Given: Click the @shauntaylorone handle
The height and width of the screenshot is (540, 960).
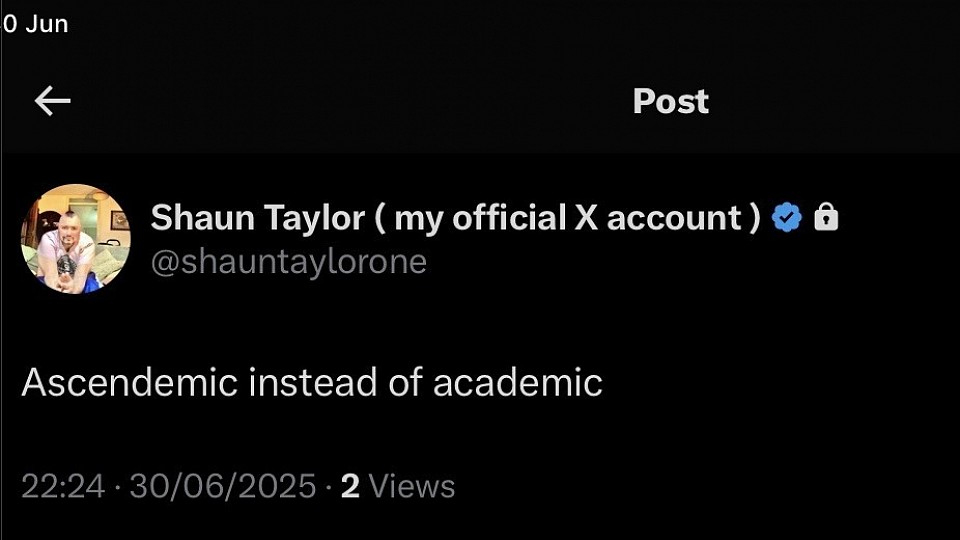Looking at the screenshot, I should pos(288,261).
